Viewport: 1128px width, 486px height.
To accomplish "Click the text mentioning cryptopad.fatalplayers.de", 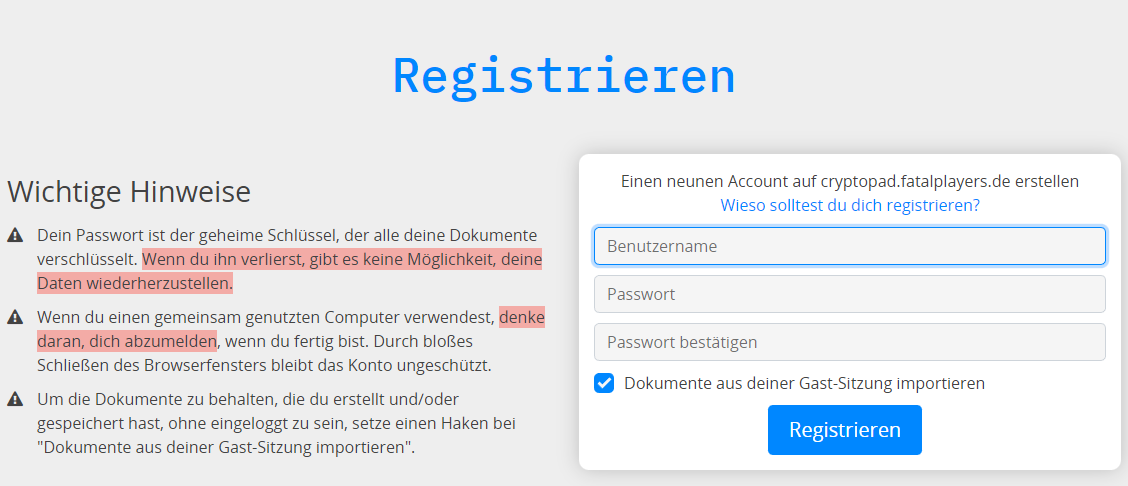I will tap(850, 181).
